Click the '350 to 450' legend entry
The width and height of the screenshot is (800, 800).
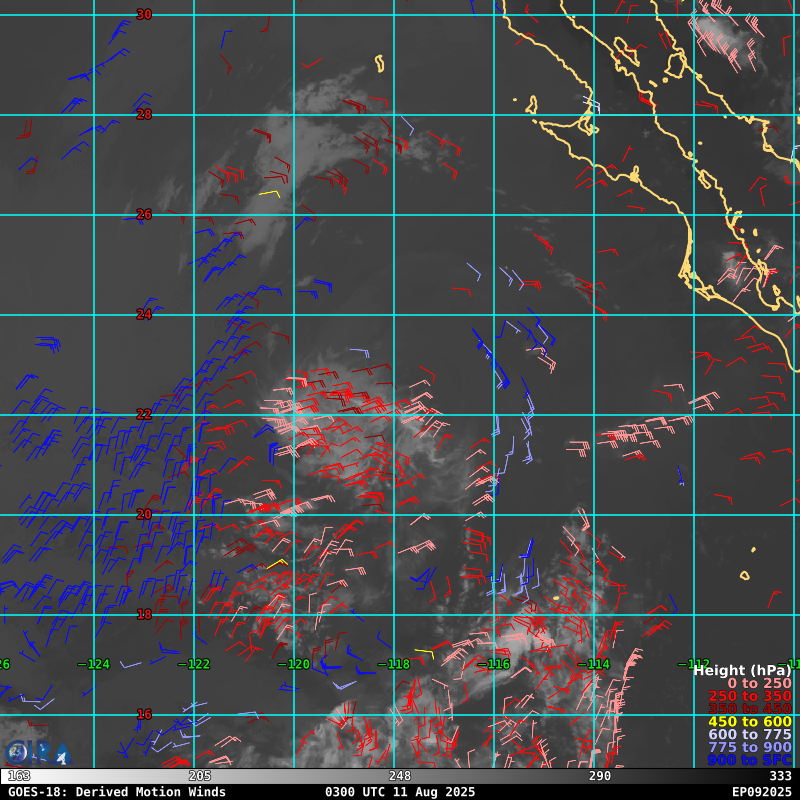750,709
